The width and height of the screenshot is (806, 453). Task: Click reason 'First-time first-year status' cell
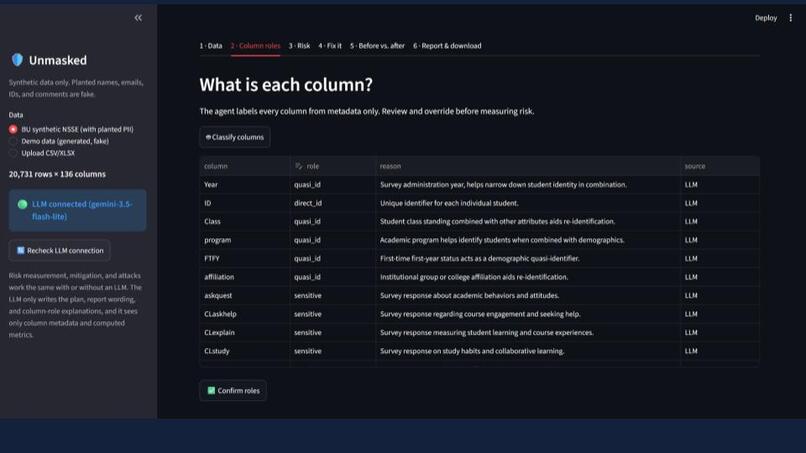point(528,259)
